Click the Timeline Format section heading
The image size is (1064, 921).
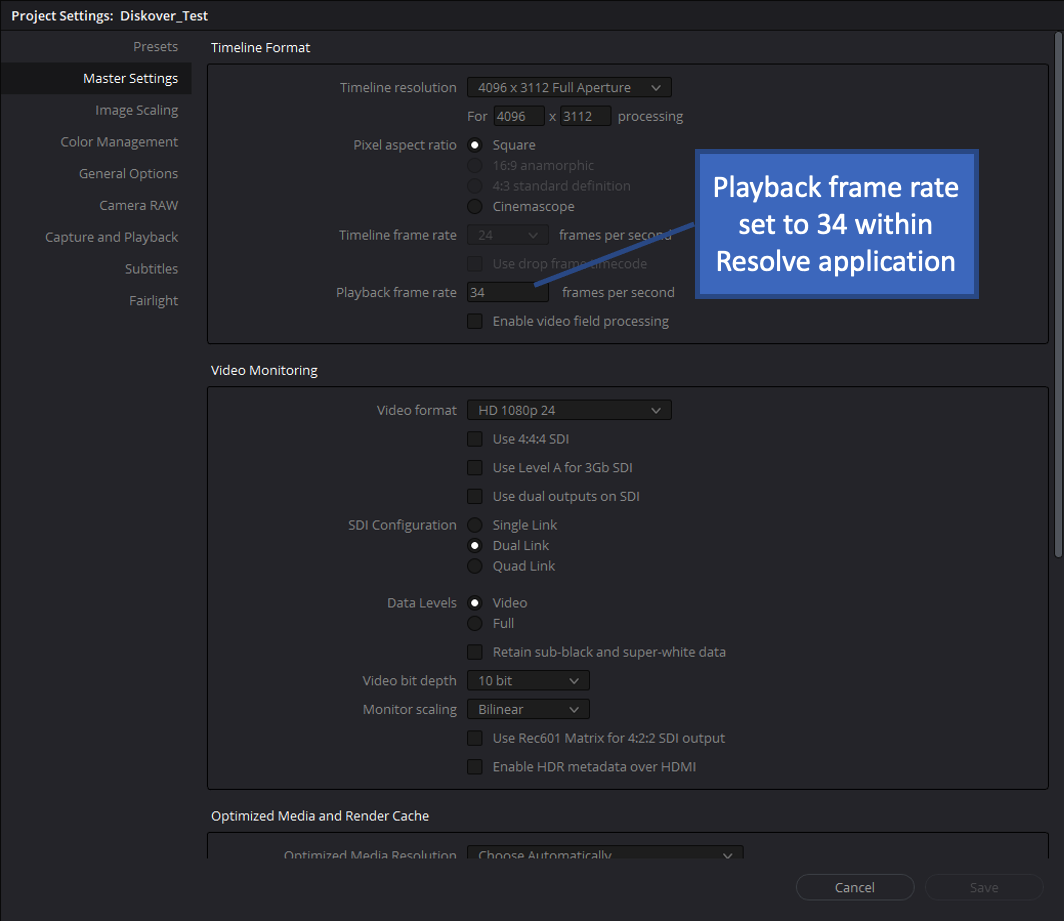point(261,48)
